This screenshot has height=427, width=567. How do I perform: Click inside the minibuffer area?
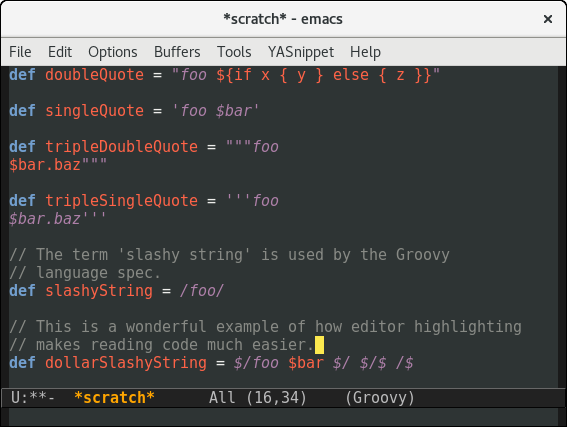click(284, 417)
